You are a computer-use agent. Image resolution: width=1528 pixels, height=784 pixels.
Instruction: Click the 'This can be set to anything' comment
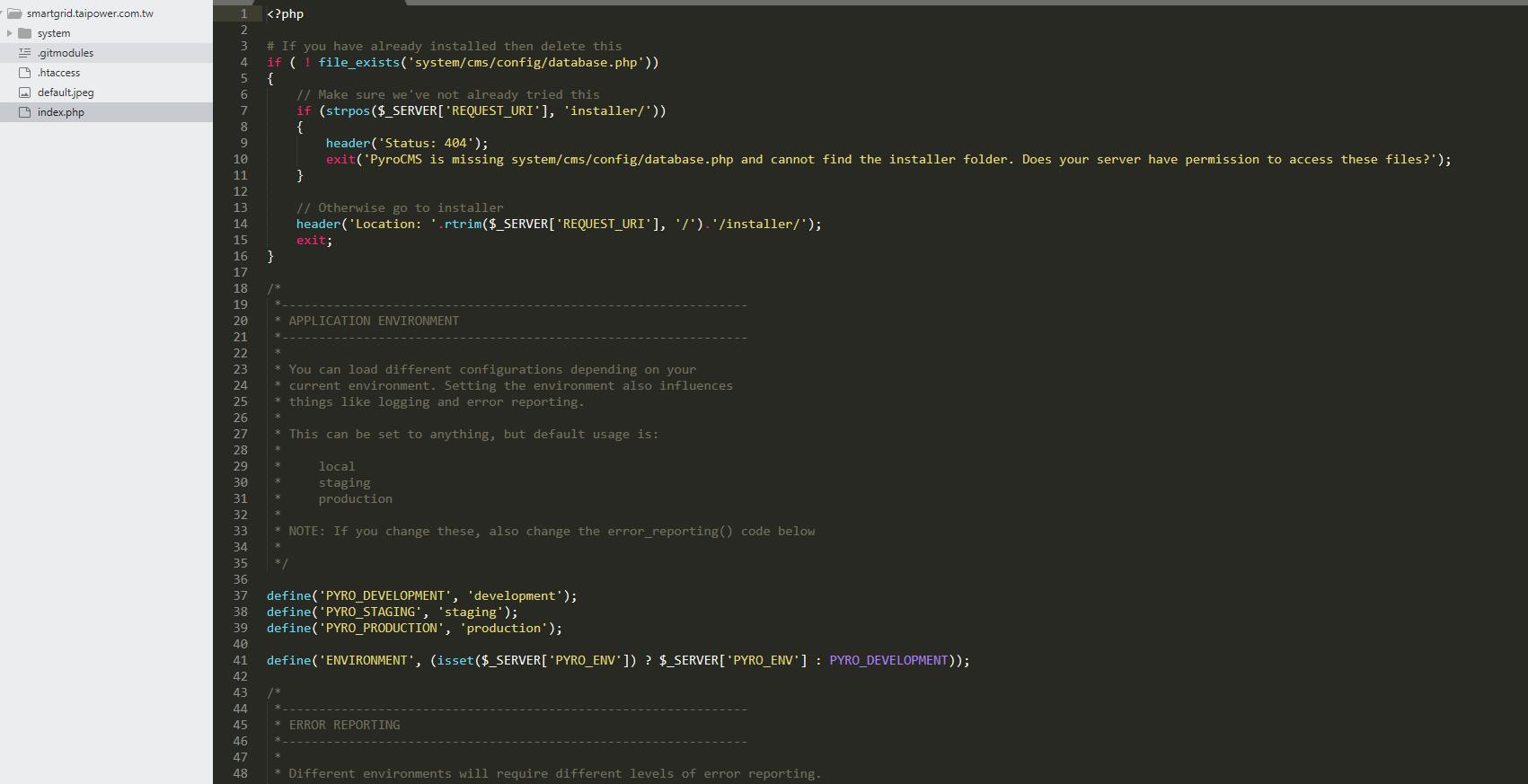[473, 434]
